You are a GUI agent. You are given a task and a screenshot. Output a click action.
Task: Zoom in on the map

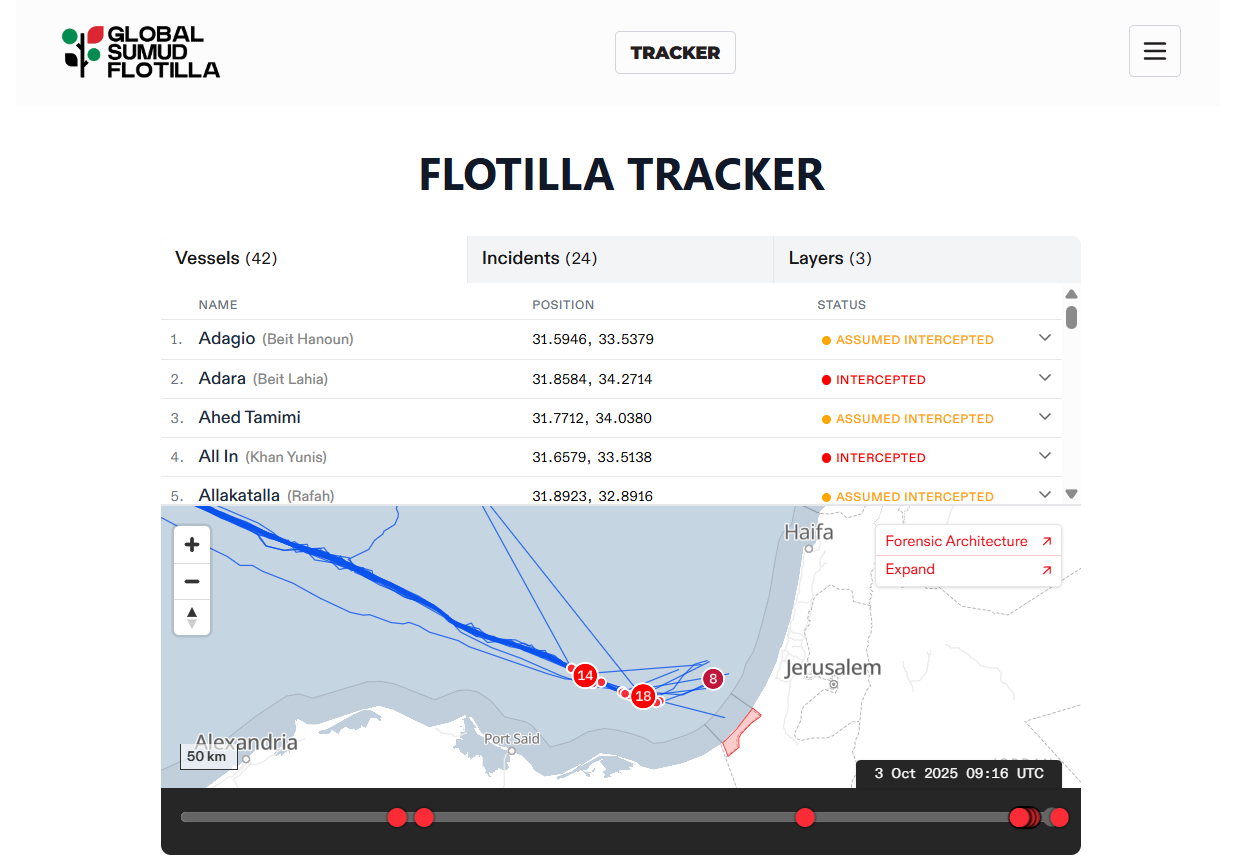(x=192, y=545)
